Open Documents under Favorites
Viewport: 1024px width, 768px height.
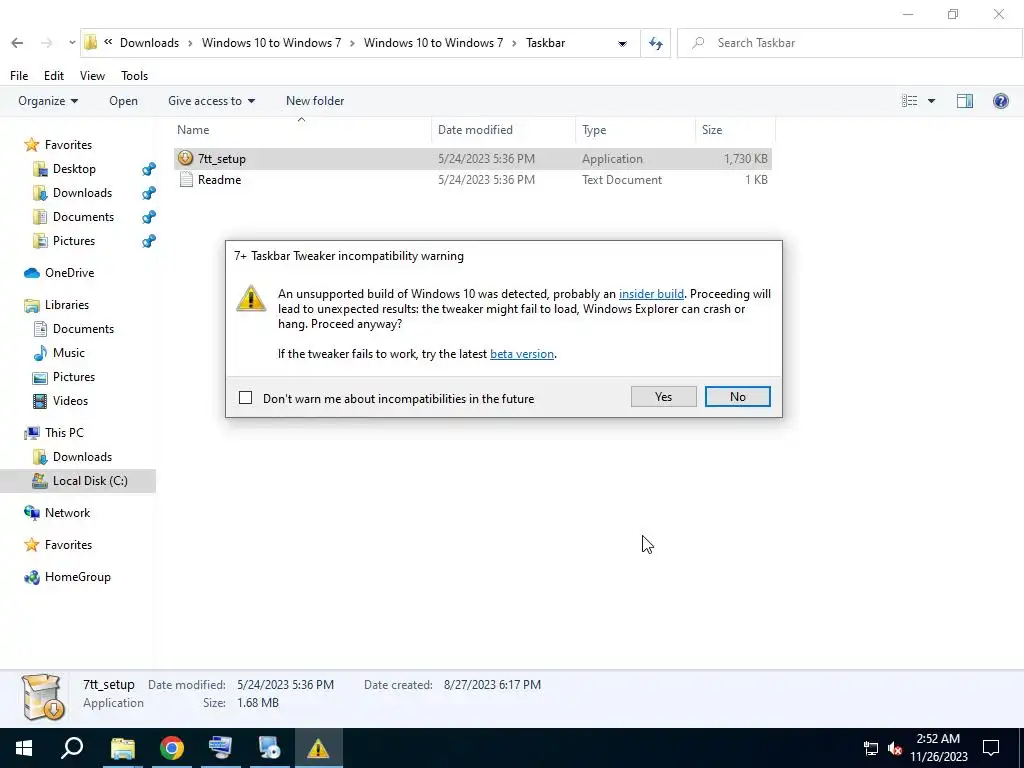tap(83, 217)
